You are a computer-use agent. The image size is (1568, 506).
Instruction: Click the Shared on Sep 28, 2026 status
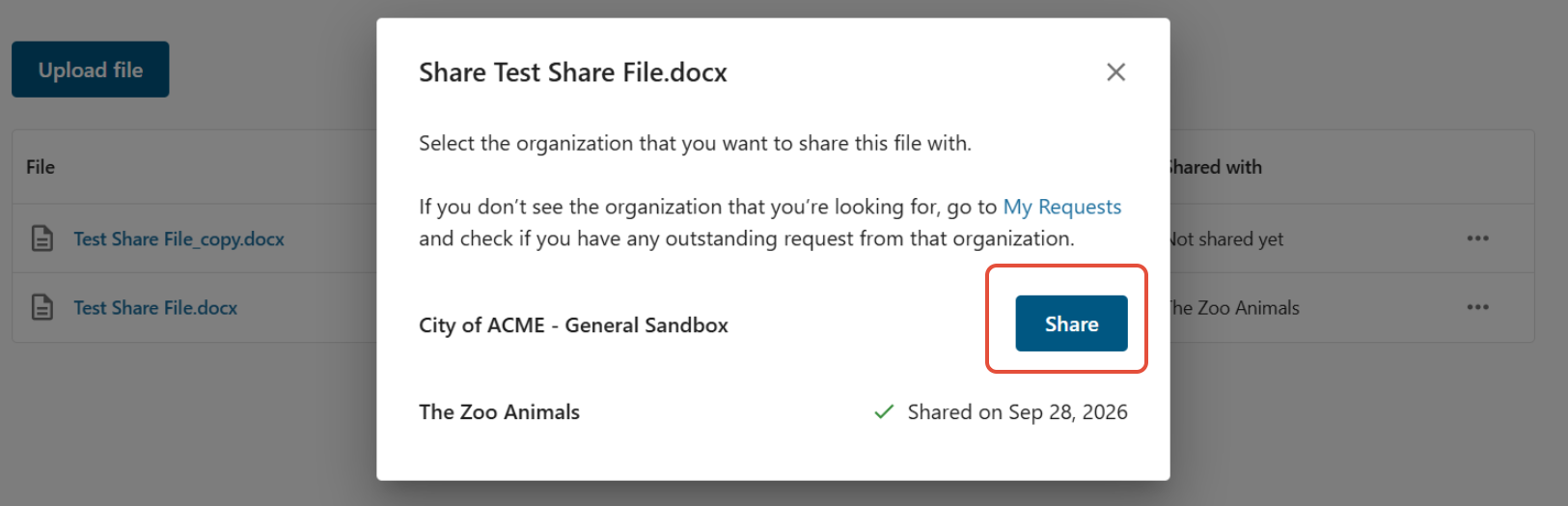point(1017,412)
